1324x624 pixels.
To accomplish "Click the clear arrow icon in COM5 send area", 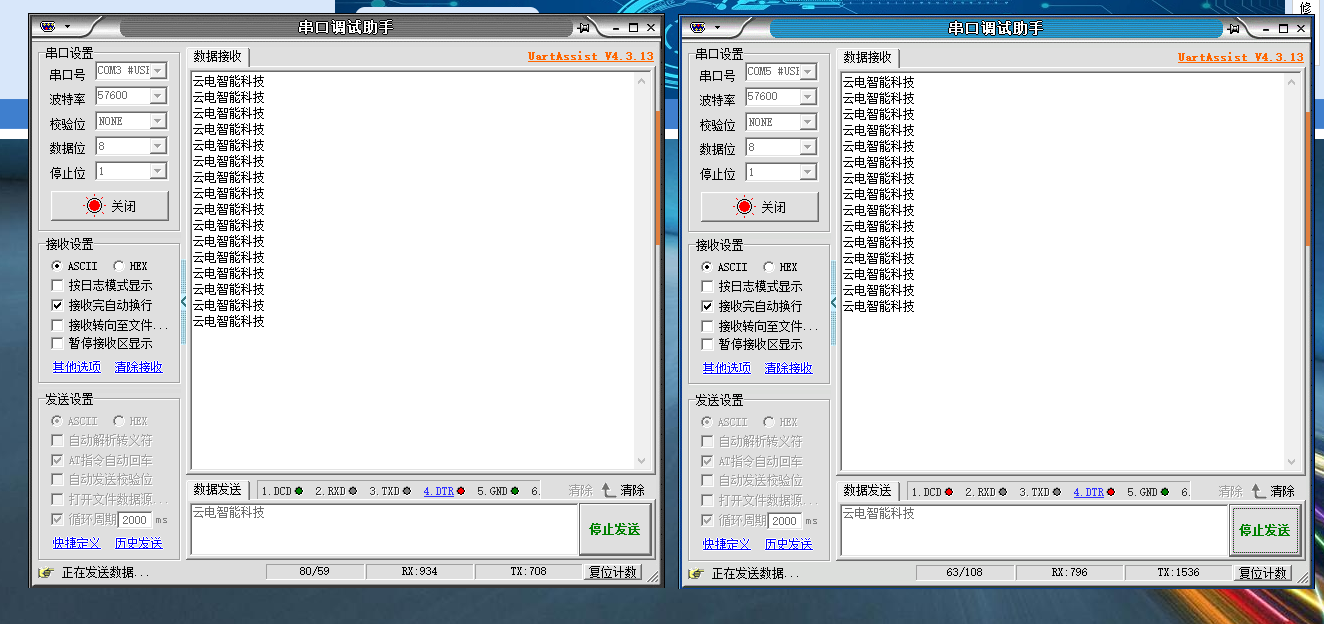I will (1258, 491).
